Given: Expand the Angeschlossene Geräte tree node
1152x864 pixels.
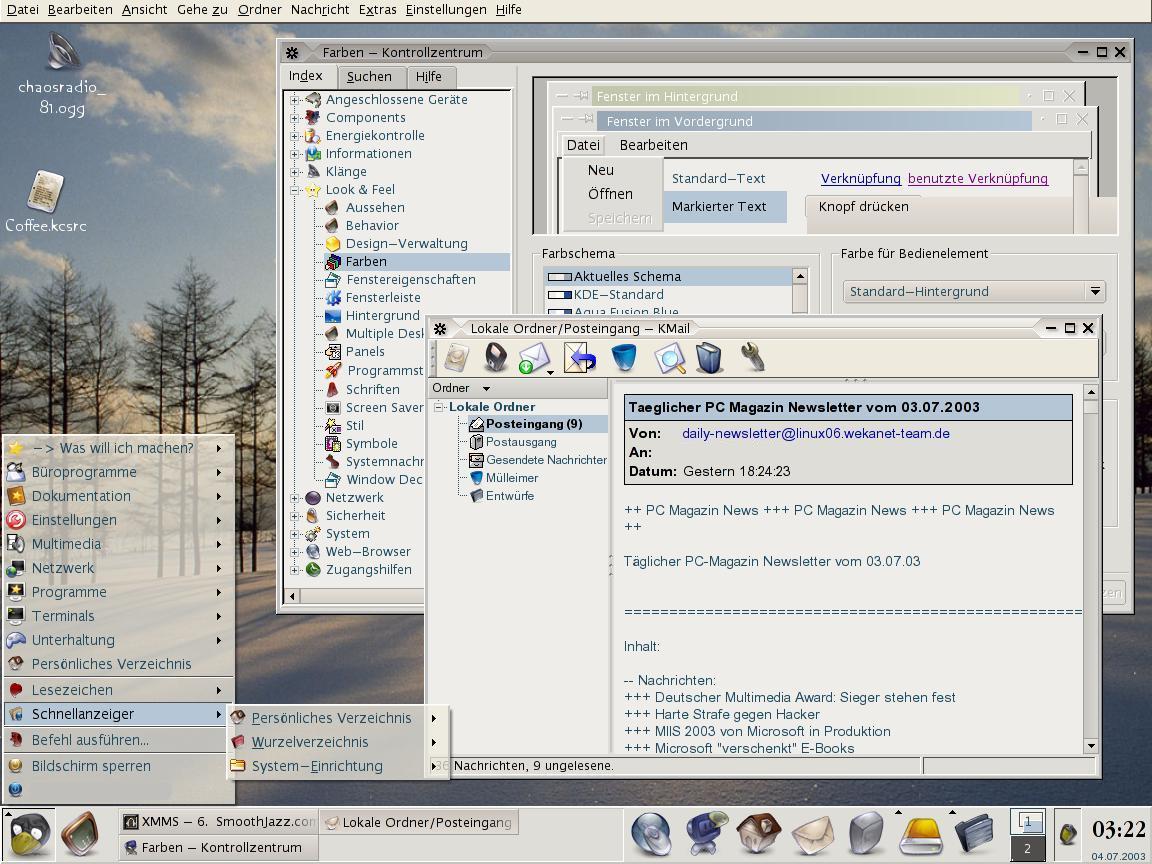Looking at the screenshot, I should click(x=295, y=100).
